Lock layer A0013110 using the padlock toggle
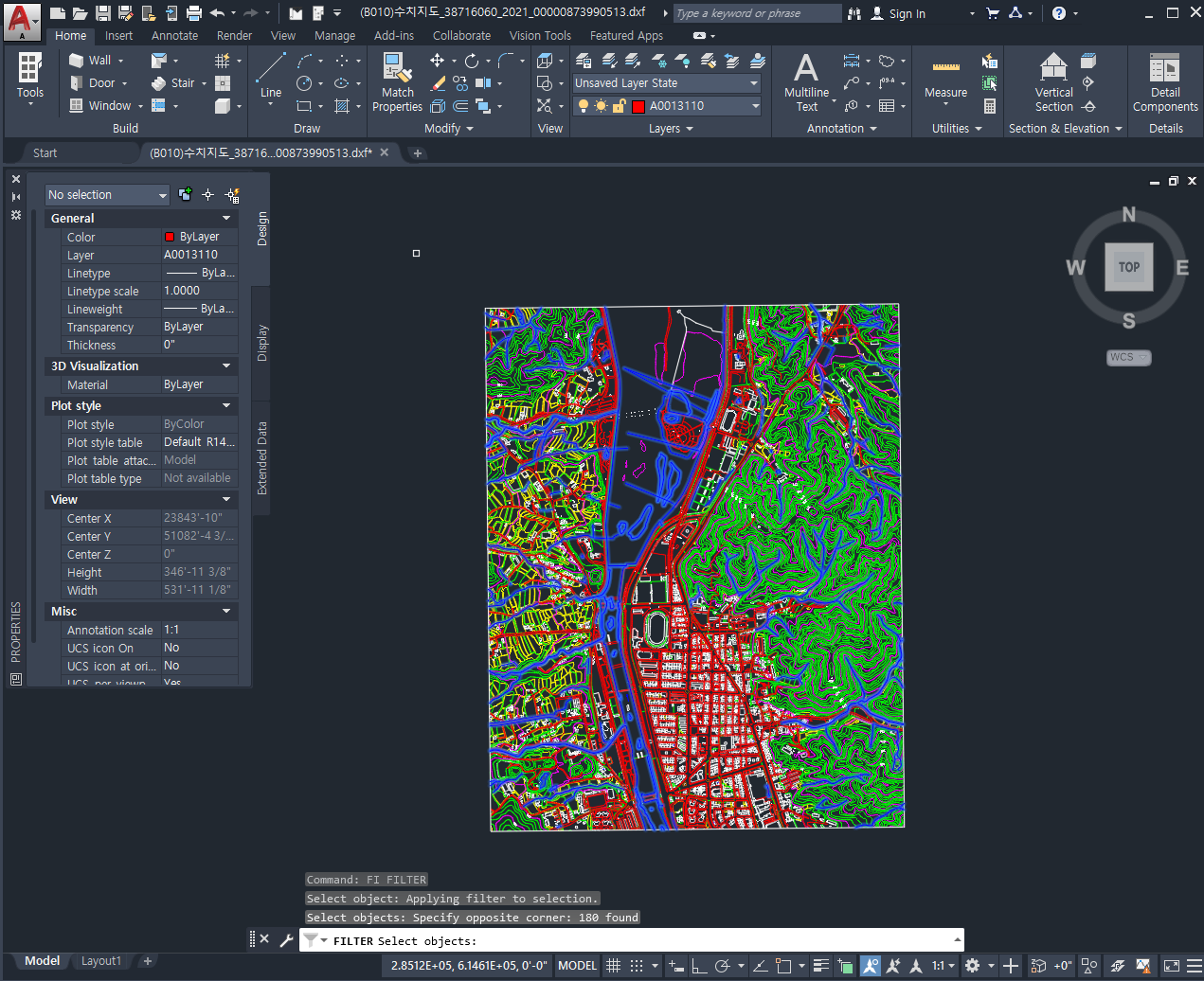This screenshot has width=1204, height=981. (x=618, y=106)
